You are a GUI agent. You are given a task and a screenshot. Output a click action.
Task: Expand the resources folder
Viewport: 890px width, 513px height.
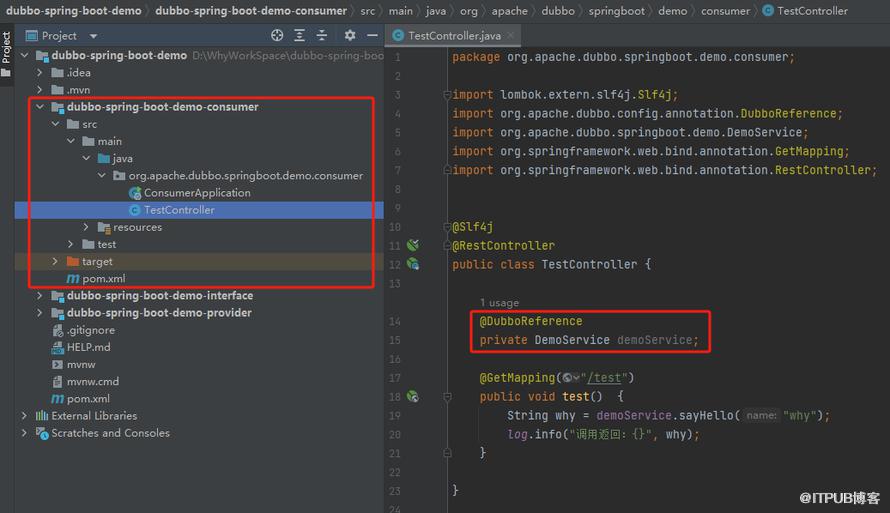click(86, 227)
